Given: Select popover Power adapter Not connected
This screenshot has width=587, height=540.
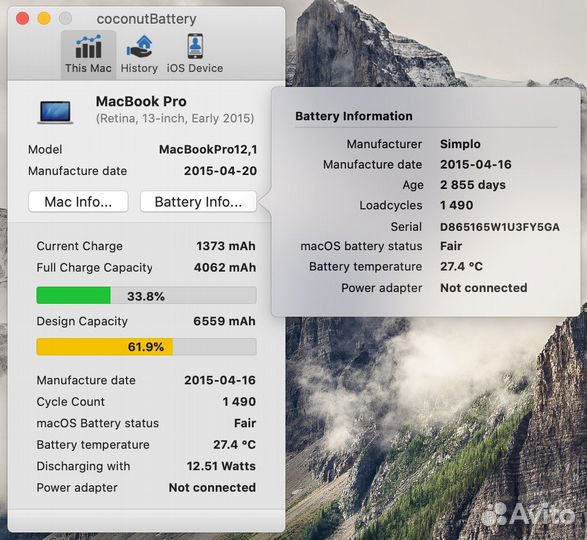Looking at the screenshot, I should tap(484, 288).
